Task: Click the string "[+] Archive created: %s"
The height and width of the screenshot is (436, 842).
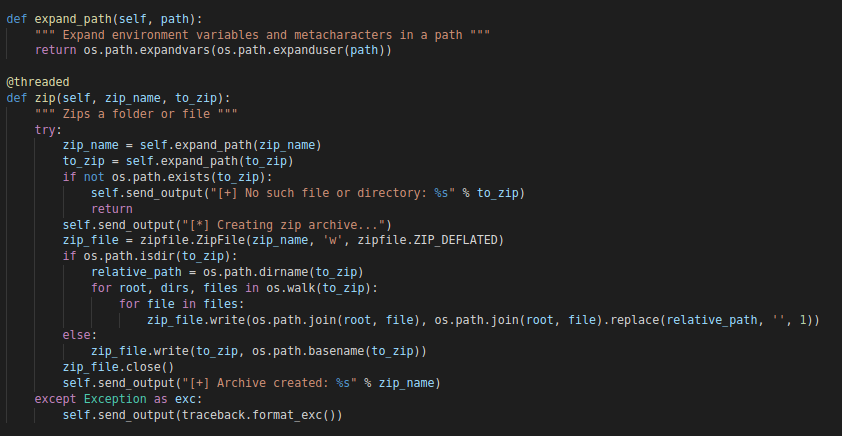Action: [x=270, y=383]
